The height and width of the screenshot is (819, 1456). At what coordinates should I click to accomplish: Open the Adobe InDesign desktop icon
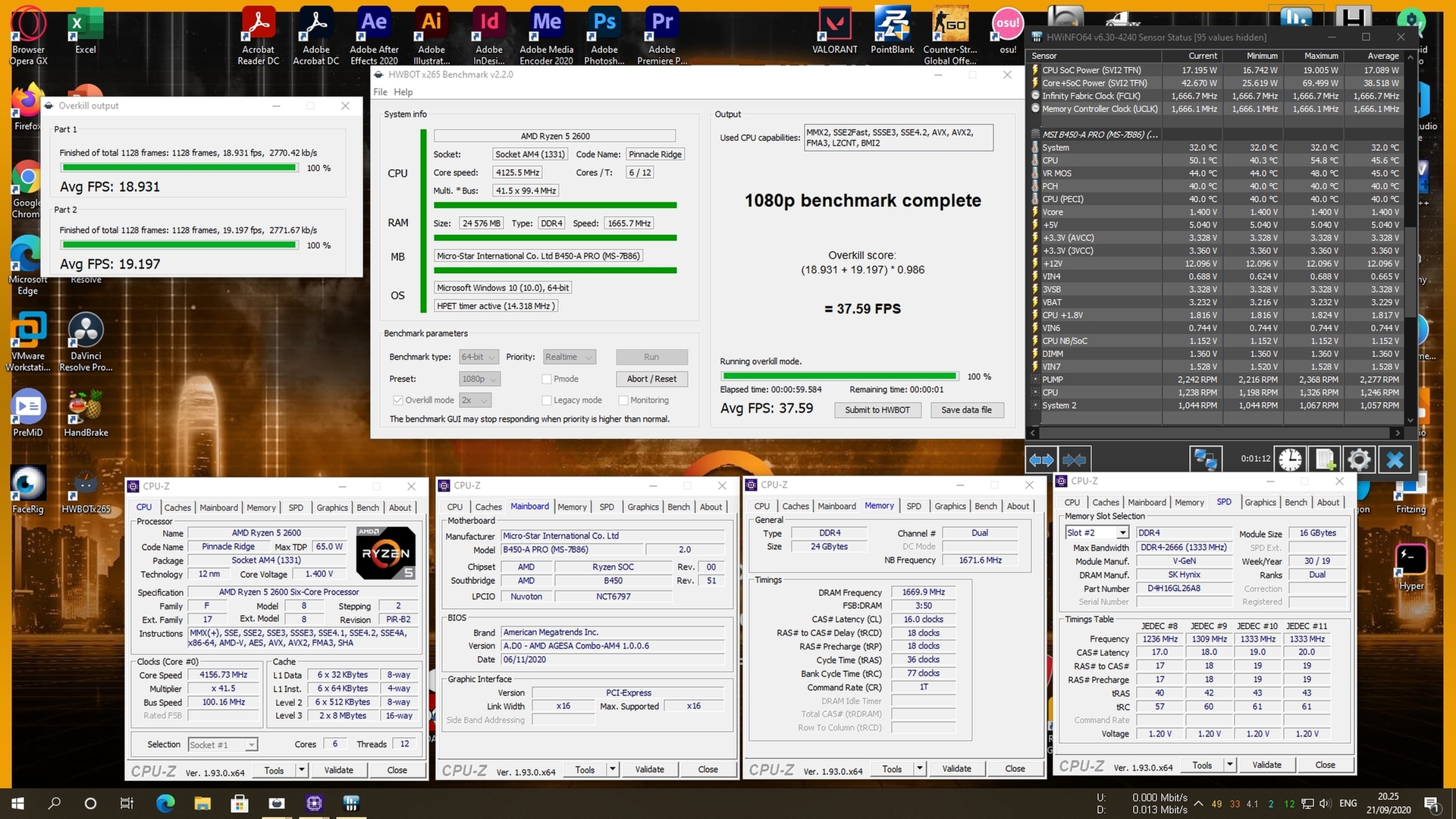pyautogui.click(x=489, y=35)
